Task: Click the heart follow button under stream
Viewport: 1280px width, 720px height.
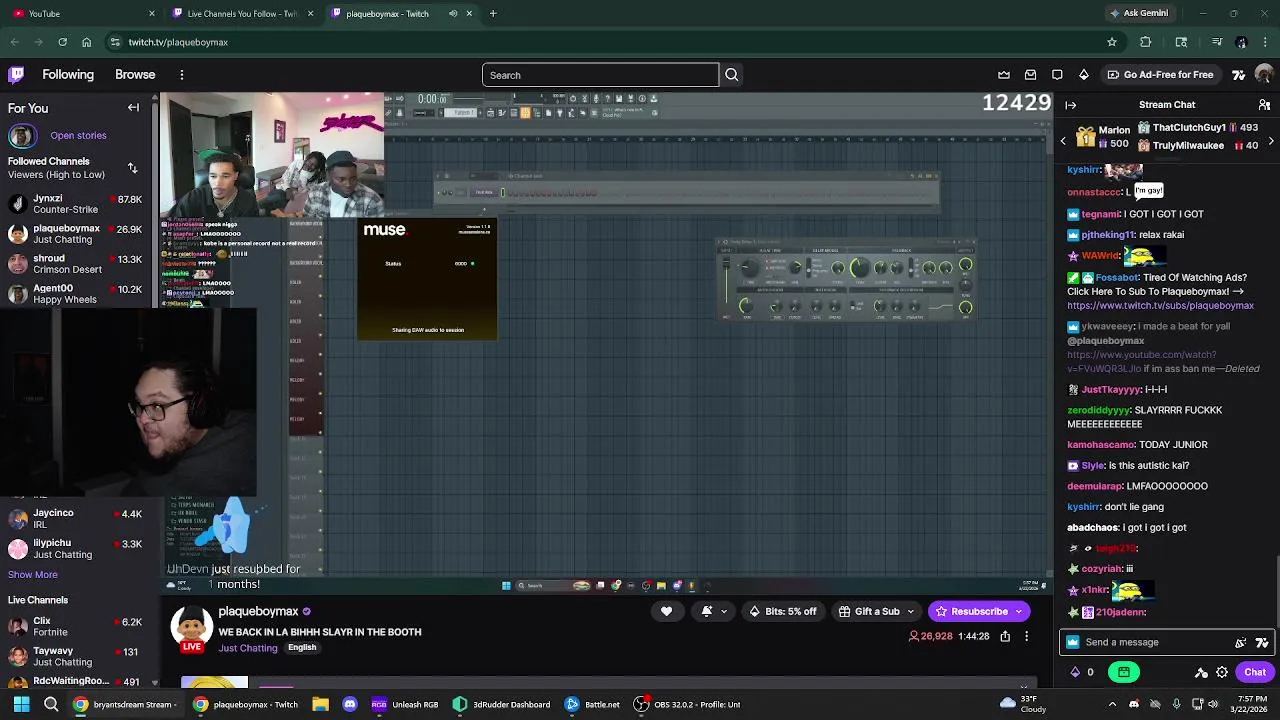Action: pos(666,611)
